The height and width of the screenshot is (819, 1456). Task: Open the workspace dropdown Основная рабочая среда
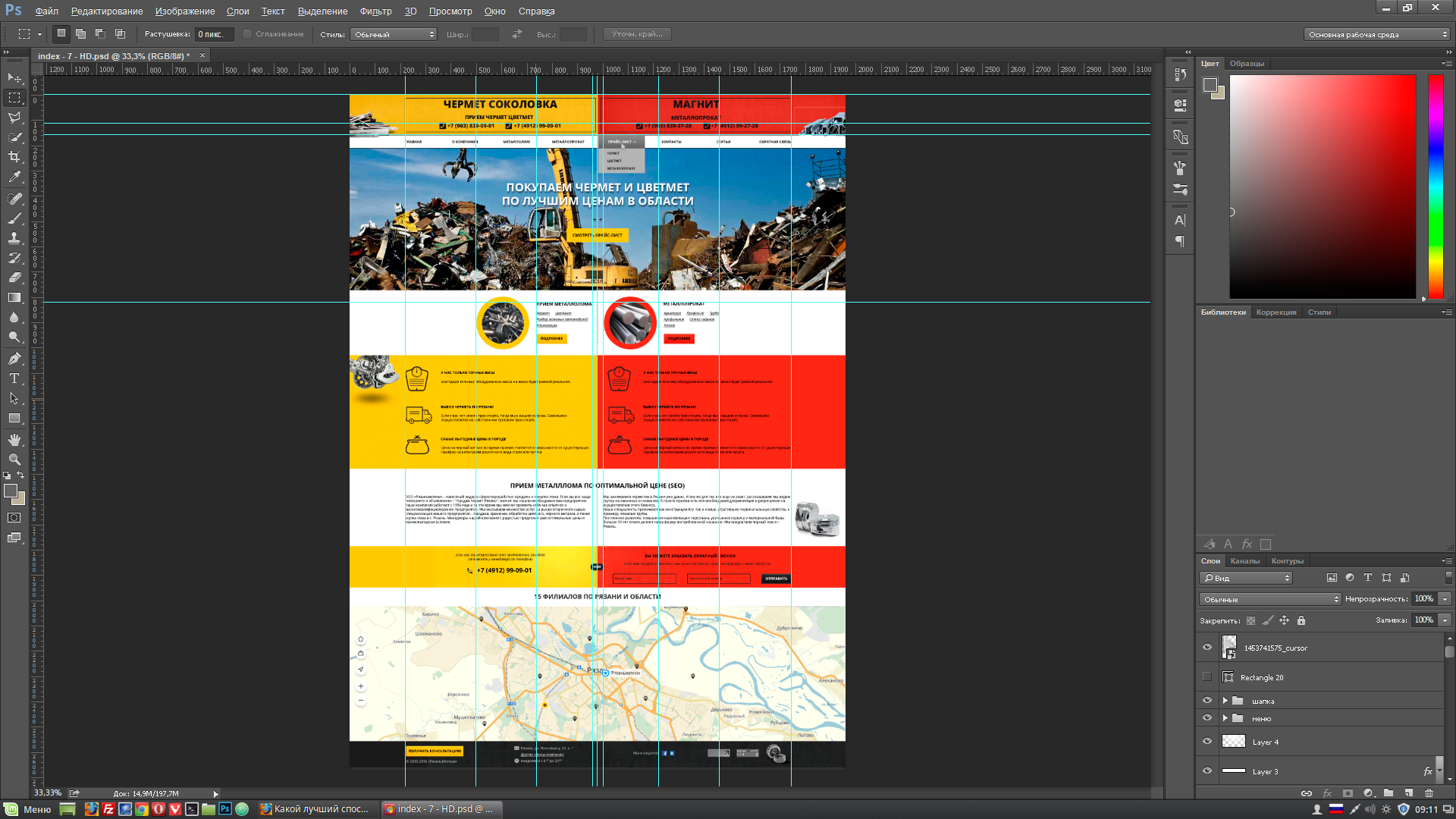pyautogui.click(x=1376, y=34)
